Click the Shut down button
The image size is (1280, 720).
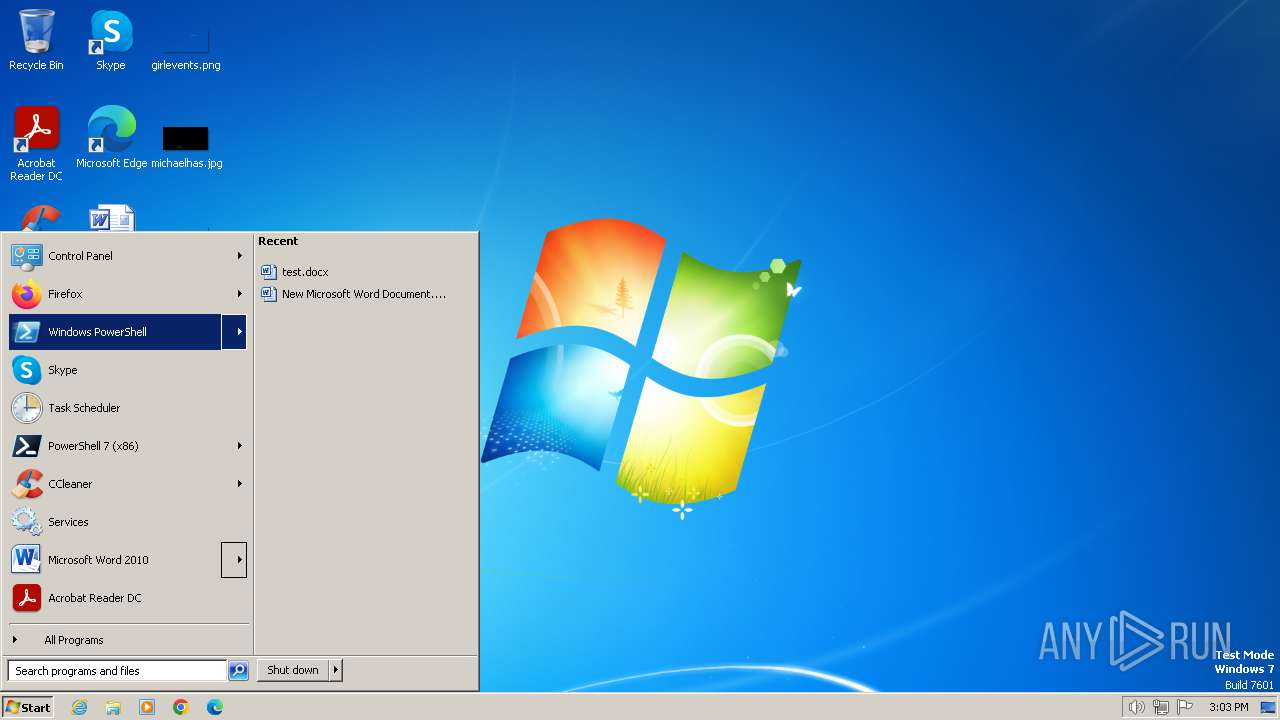(x=293, y=671)
